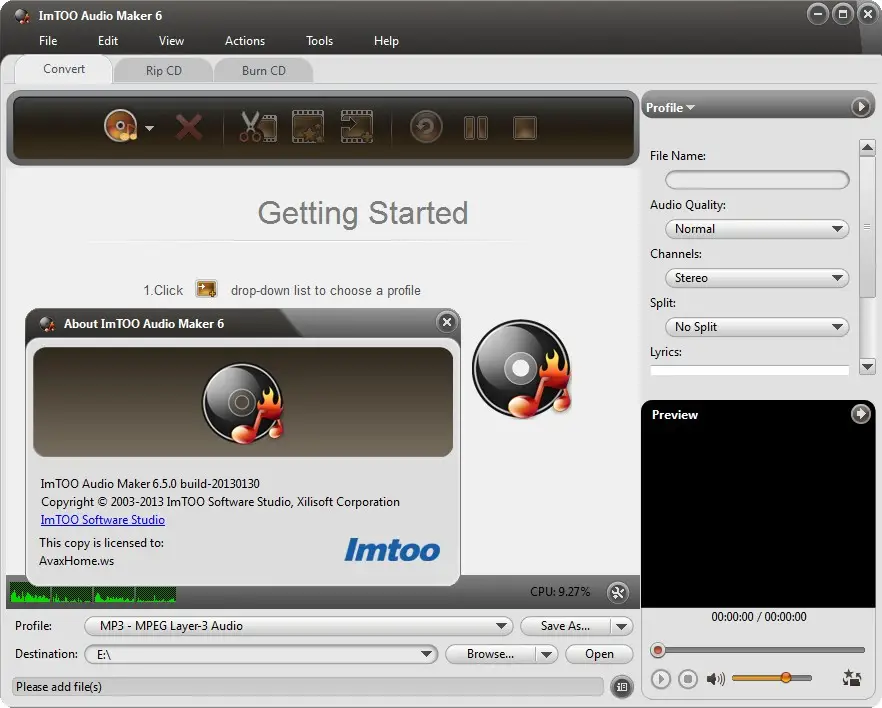Open the wrench settings icon beside CPU
882x708 pixels.
(618, 592)
